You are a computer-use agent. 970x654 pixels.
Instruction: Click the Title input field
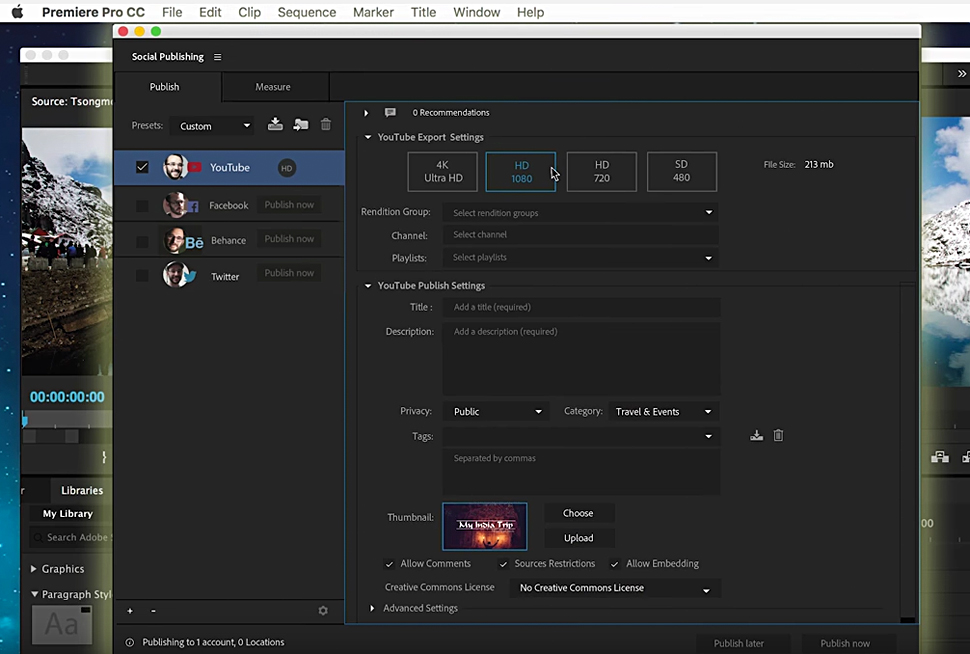click(x=581, y=307)
